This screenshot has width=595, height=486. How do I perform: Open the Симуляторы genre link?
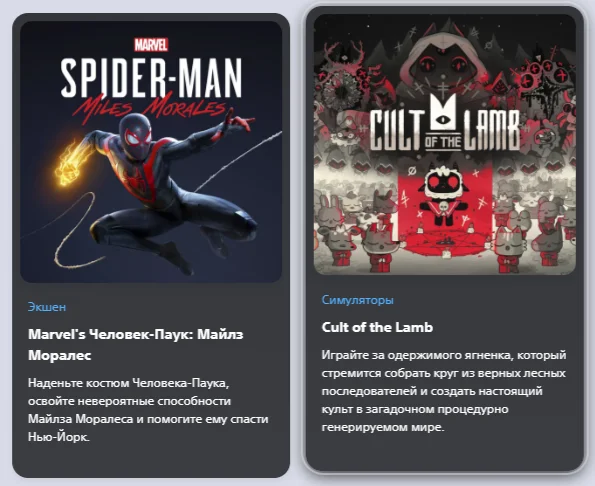357,300
